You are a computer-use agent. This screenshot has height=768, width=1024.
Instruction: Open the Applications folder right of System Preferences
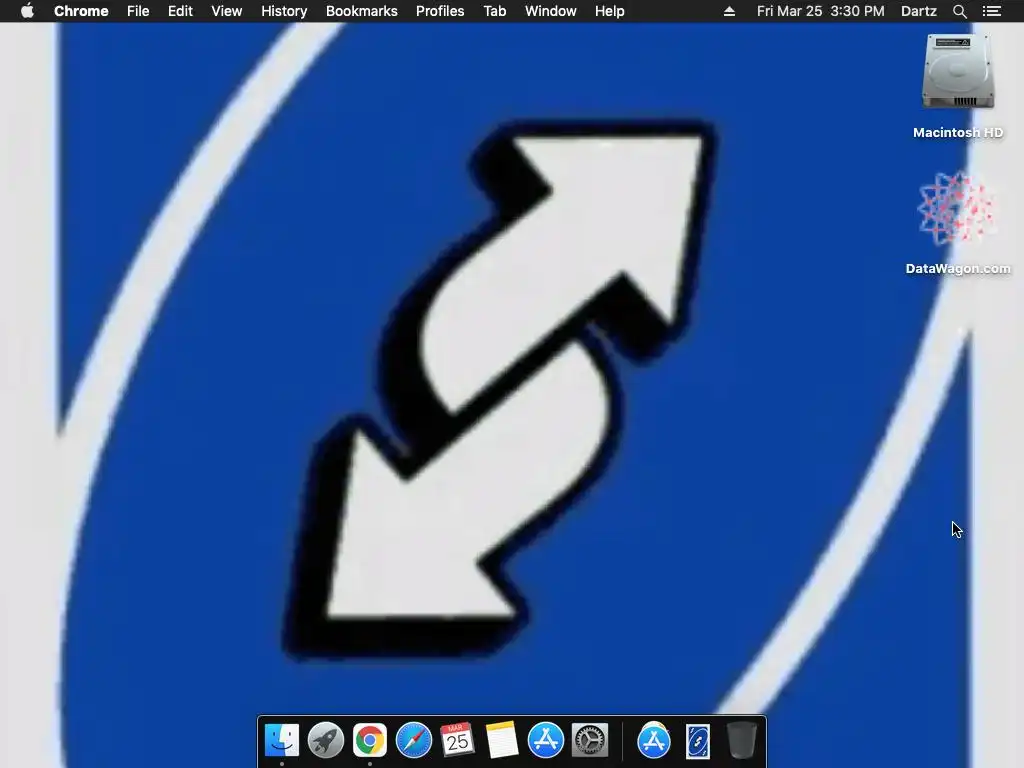click(x=654, y=741)
